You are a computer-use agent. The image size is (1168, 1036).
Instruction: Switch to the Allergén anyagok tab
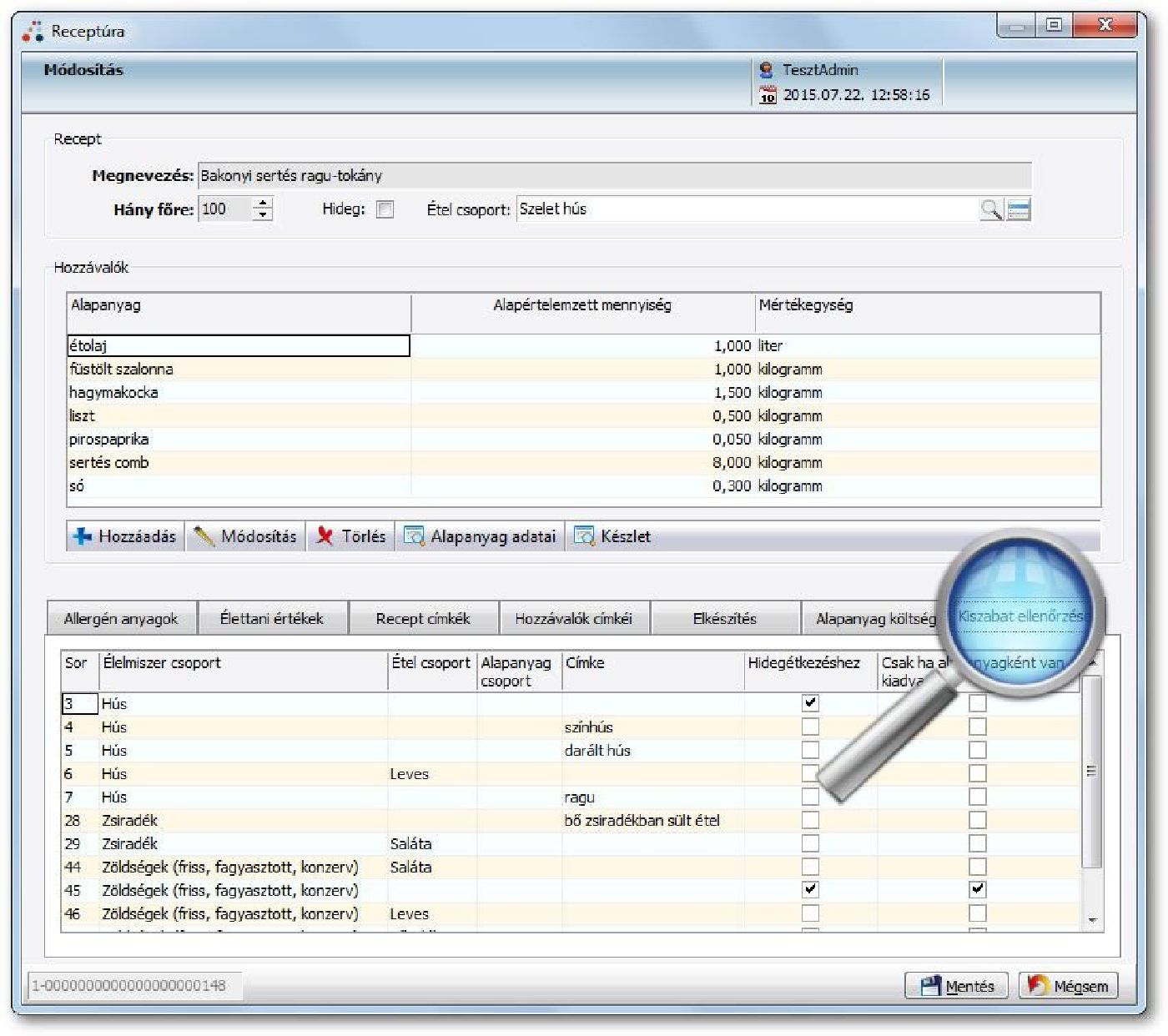tap(121, 619)
